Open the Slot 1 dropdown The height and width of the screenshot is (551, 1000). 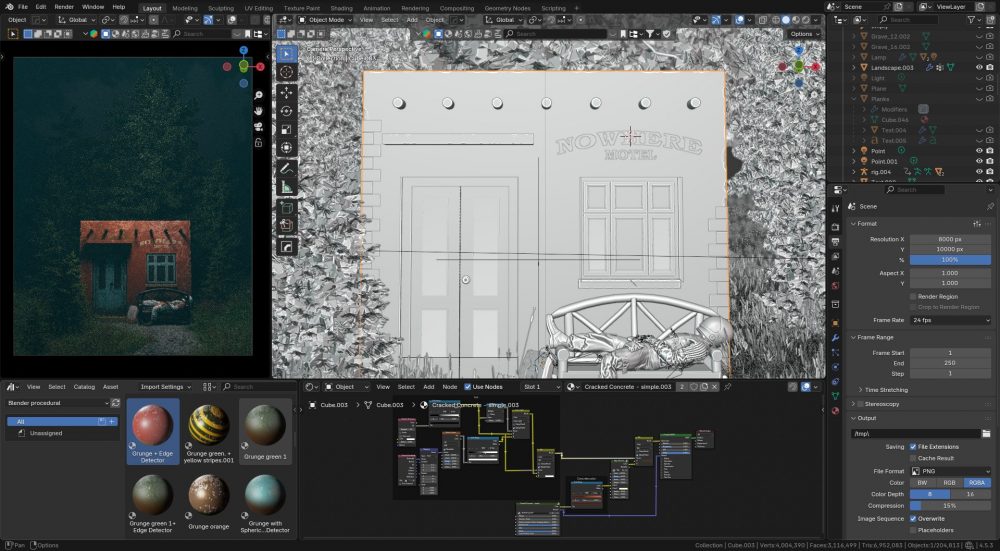click(x=541, y=386)
